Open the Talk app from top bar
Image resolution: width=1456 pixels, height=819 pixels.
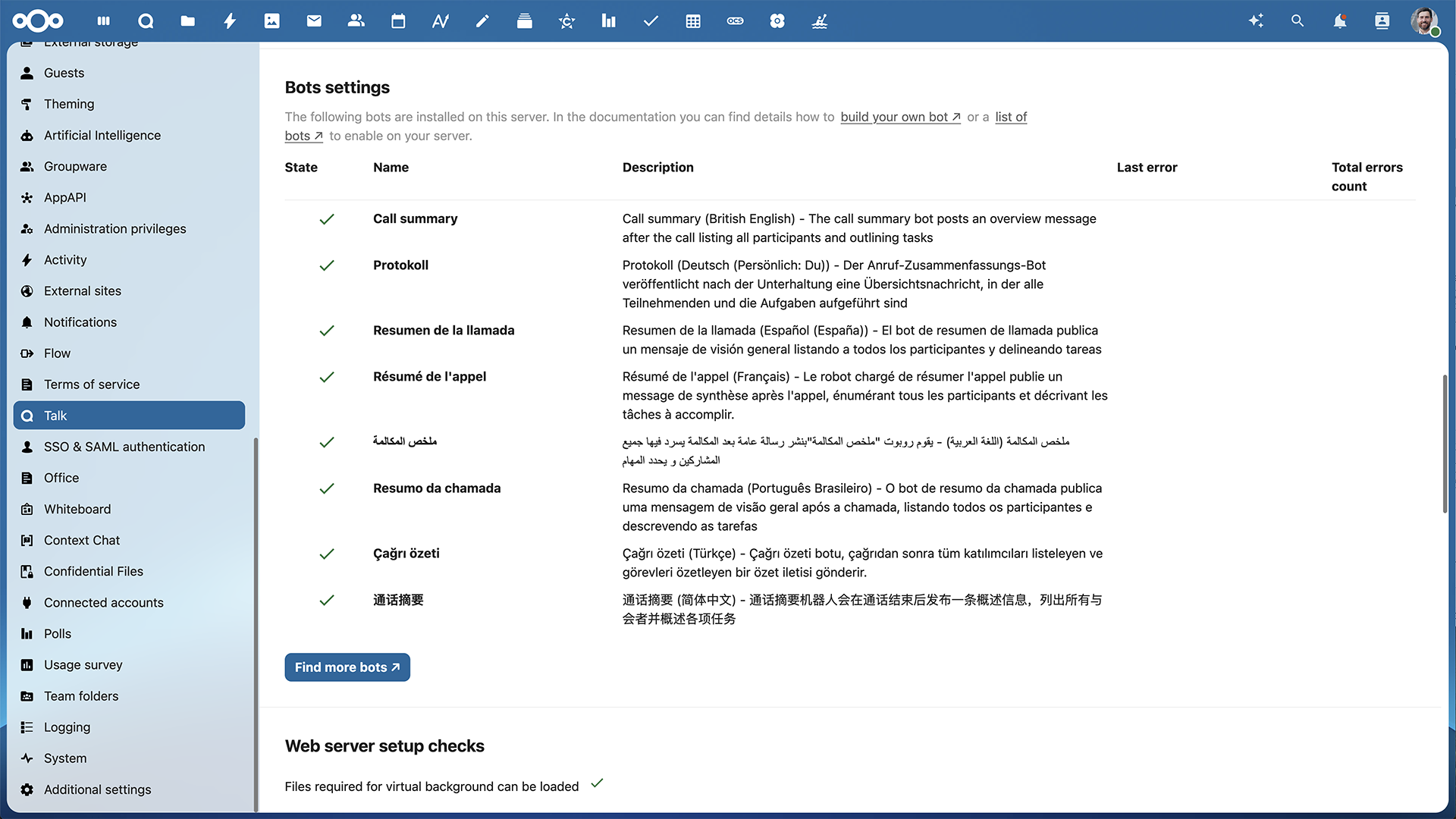146,21
